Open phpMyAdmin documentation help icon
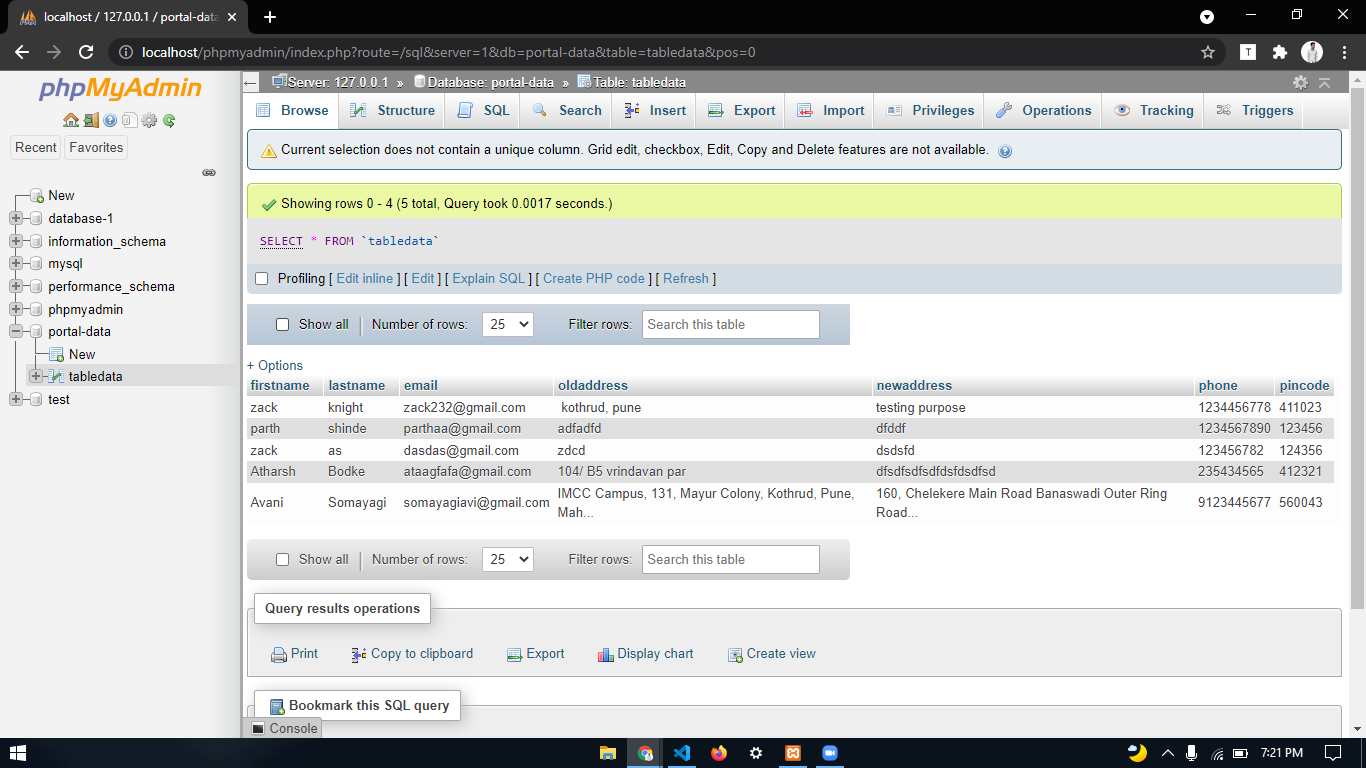 click(110, 120)
